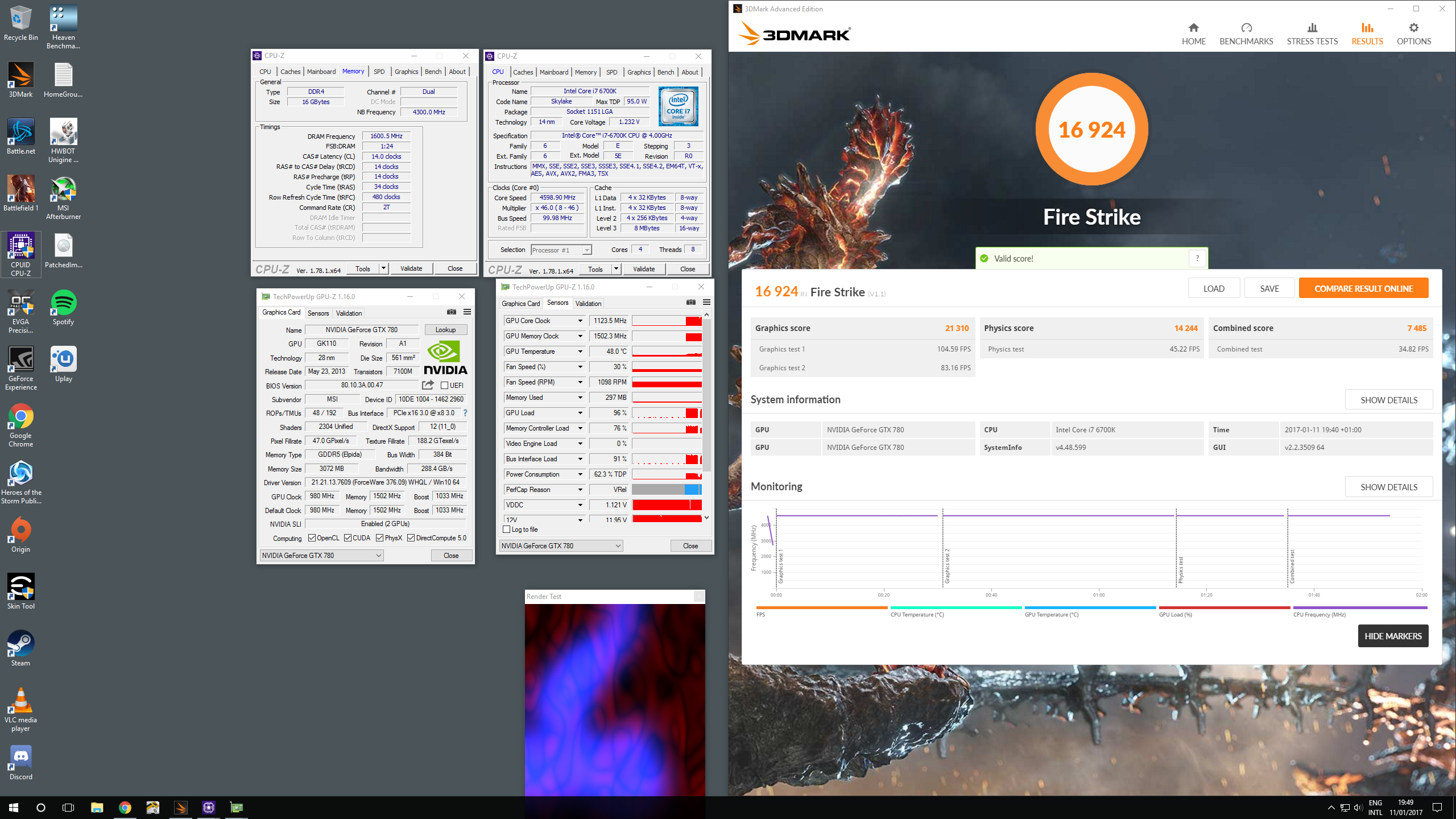This screenshot has width=1456, height=819.
Task: Expand GPU Temperature sensor dropdown
Action: coord(580,351)
